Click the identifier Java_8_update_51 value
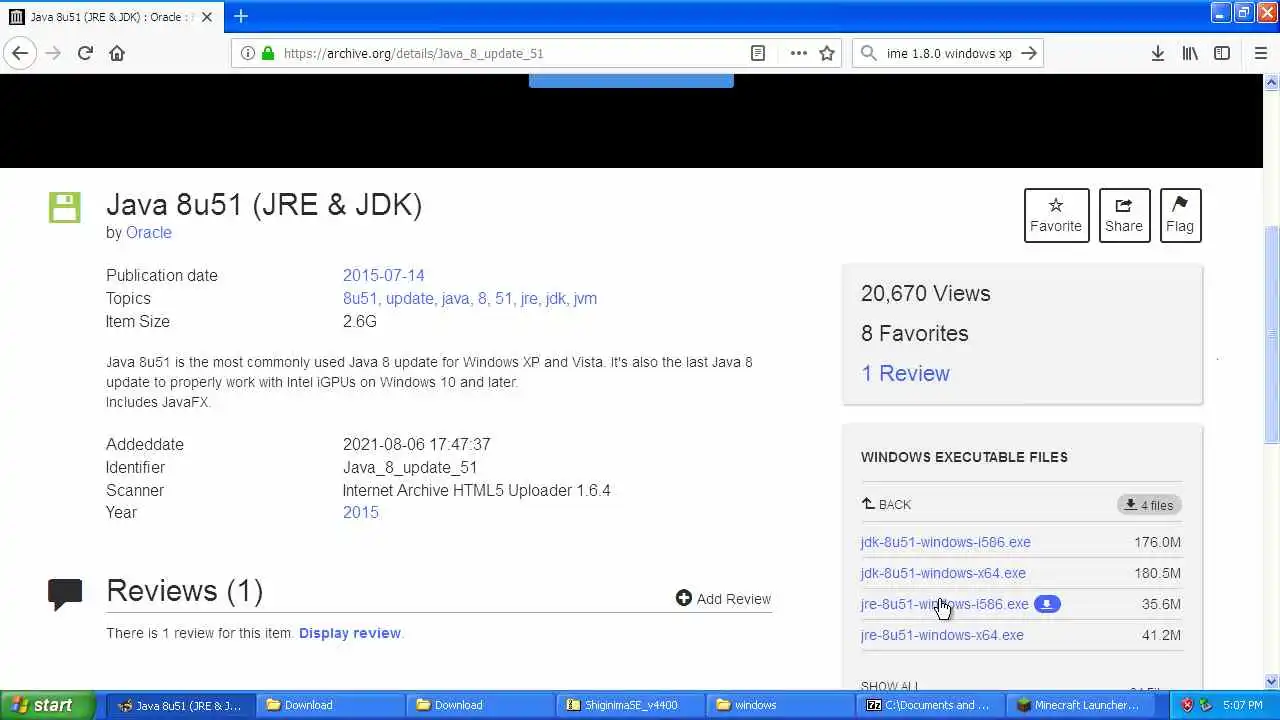Viewport: 1280px width, 720px height. (410, 467)
